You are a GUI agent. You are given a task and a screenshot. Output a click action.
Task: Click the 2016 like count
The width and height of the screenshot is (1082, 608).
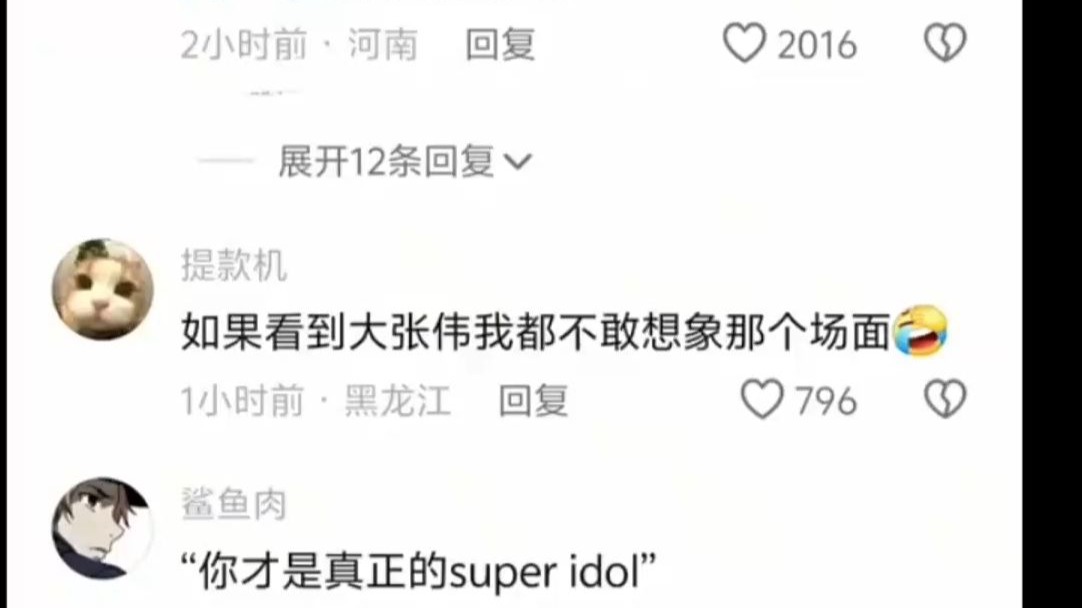[818, 46]
